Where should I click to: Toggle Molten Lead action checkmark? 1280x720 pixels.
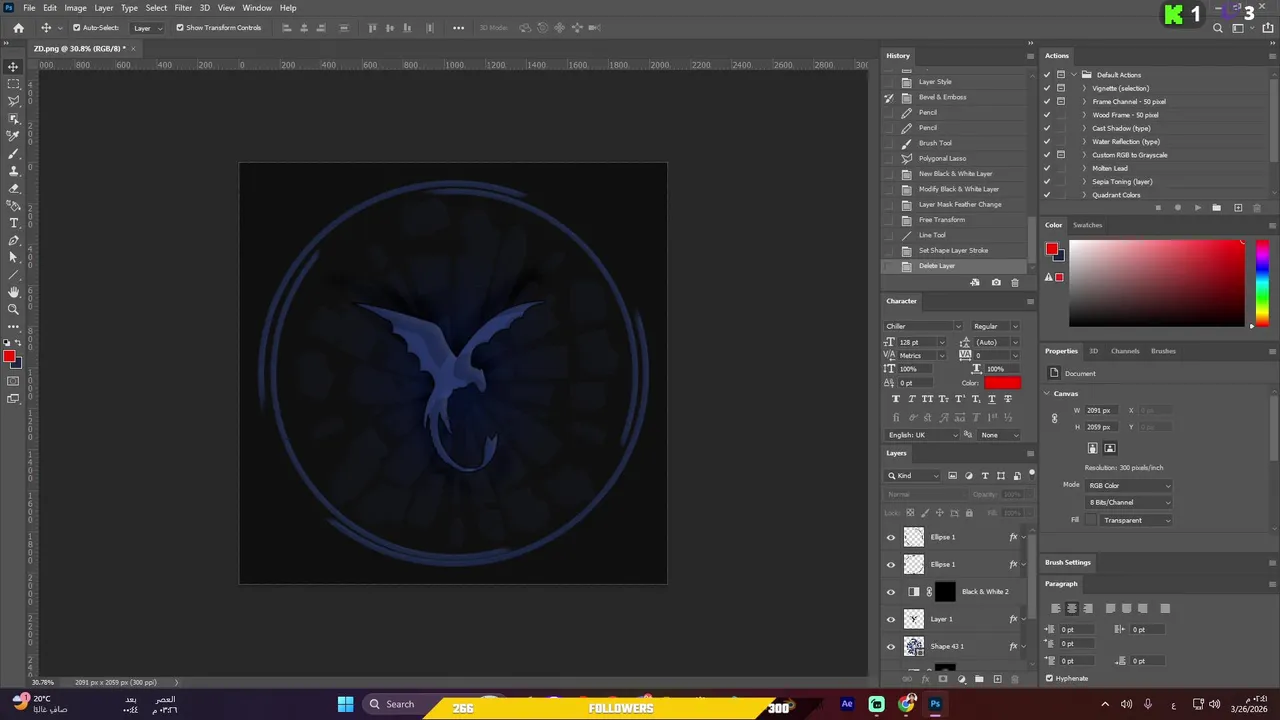tap(1047, 168)
